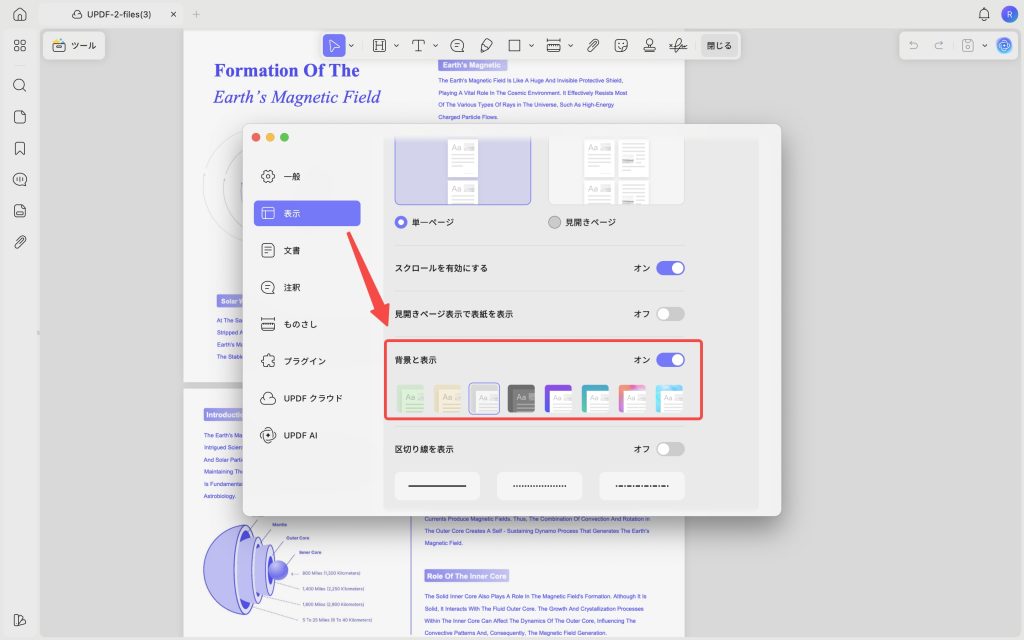The width and height of the screenshot is (1024, 640).
Task: Select the dark gray background theme swatch
Action: 521,398
